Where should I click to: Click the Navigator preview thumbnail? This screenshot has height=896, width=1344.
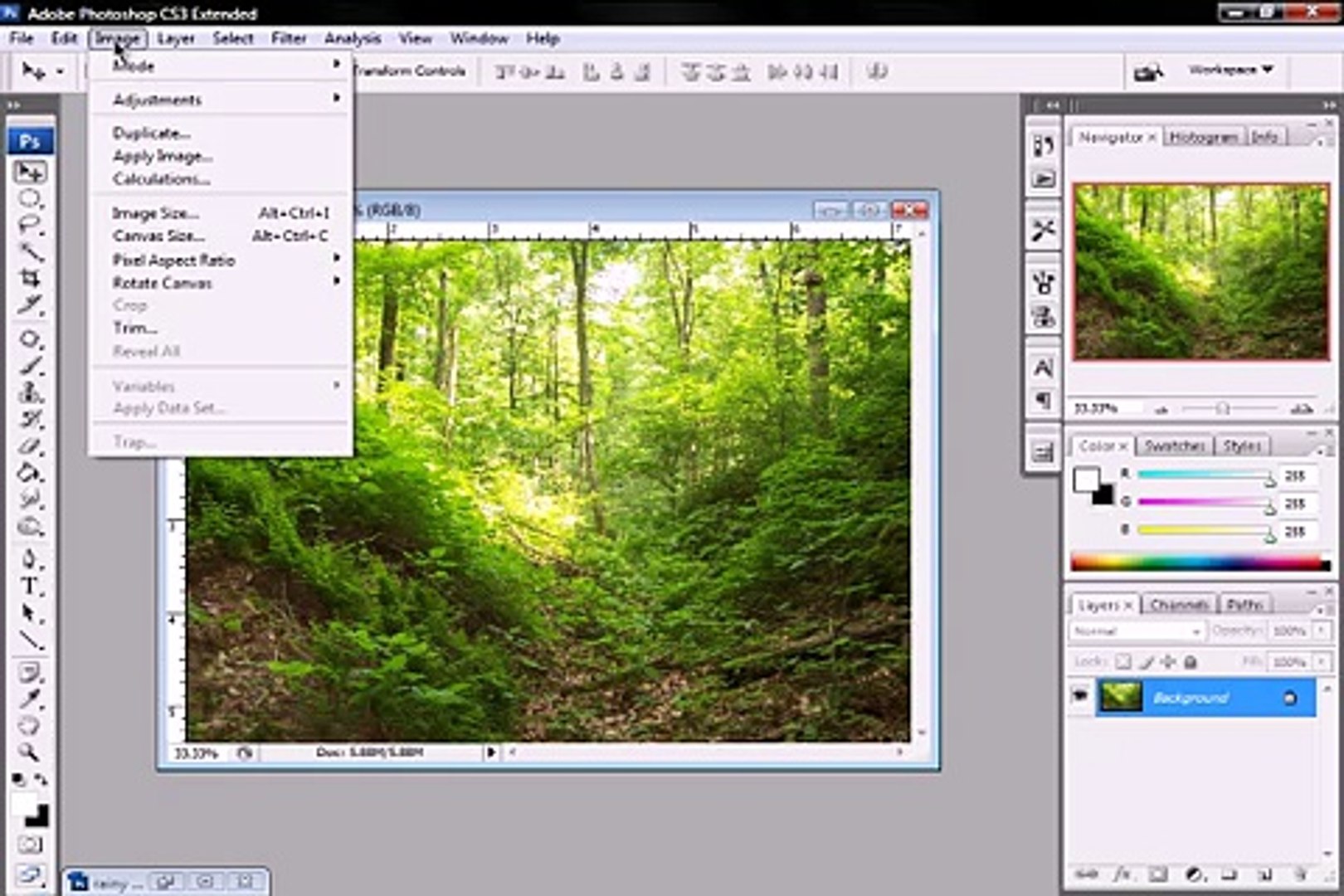coord(1200,271)
